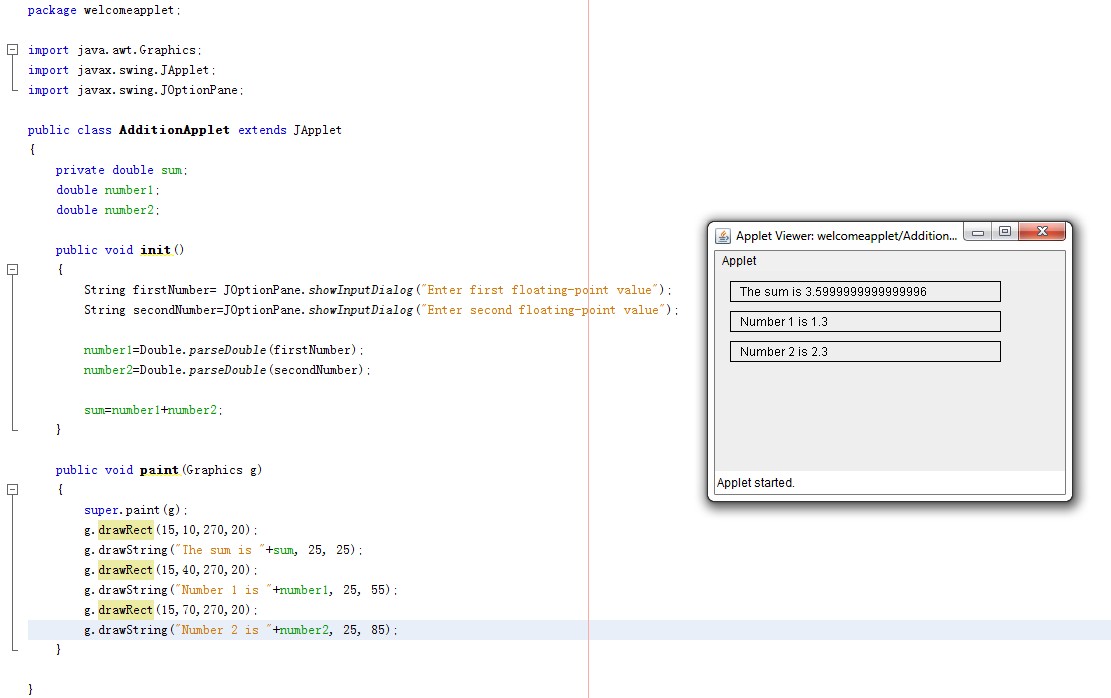Click the 'Applet started.' status text

(x=755, y=483)
